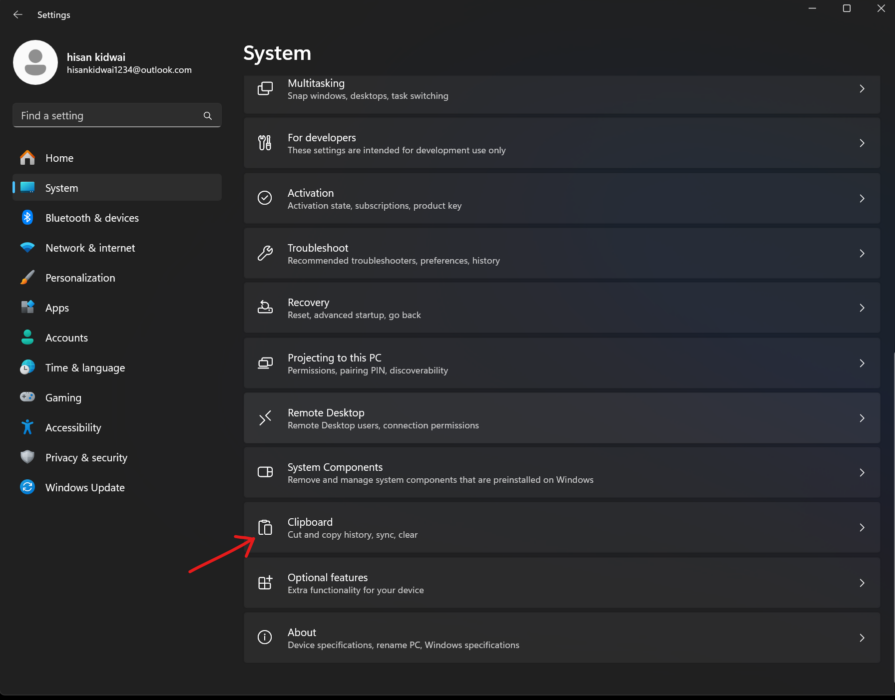Click the Troubleshoot wrench icon
This screenshot has height=700, width=895.
click(x=265, y=252)
